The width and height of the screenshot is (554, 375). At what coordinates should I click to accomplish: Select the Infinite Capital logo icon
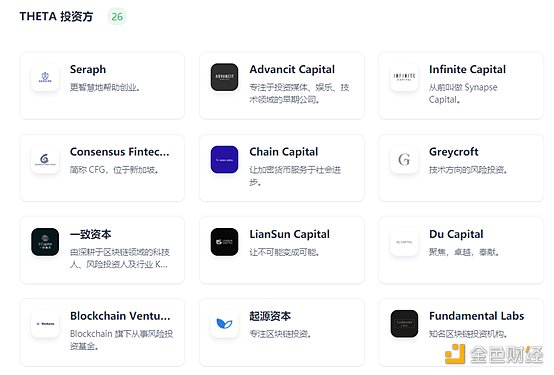point(404,77)
